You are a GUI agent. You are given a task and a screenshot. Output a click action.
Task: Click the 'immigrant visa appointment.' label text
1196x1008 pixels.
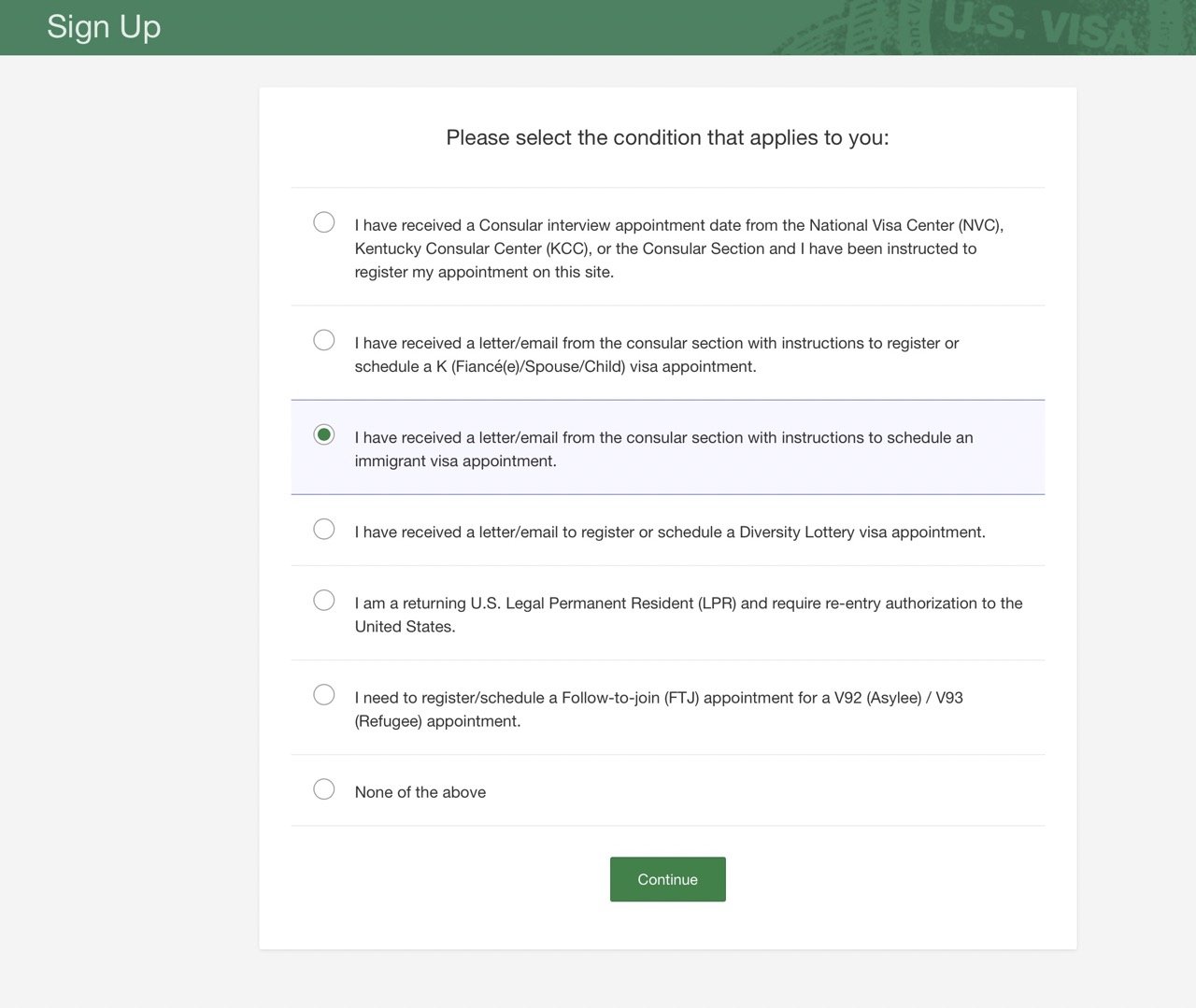tap(455, 461)
